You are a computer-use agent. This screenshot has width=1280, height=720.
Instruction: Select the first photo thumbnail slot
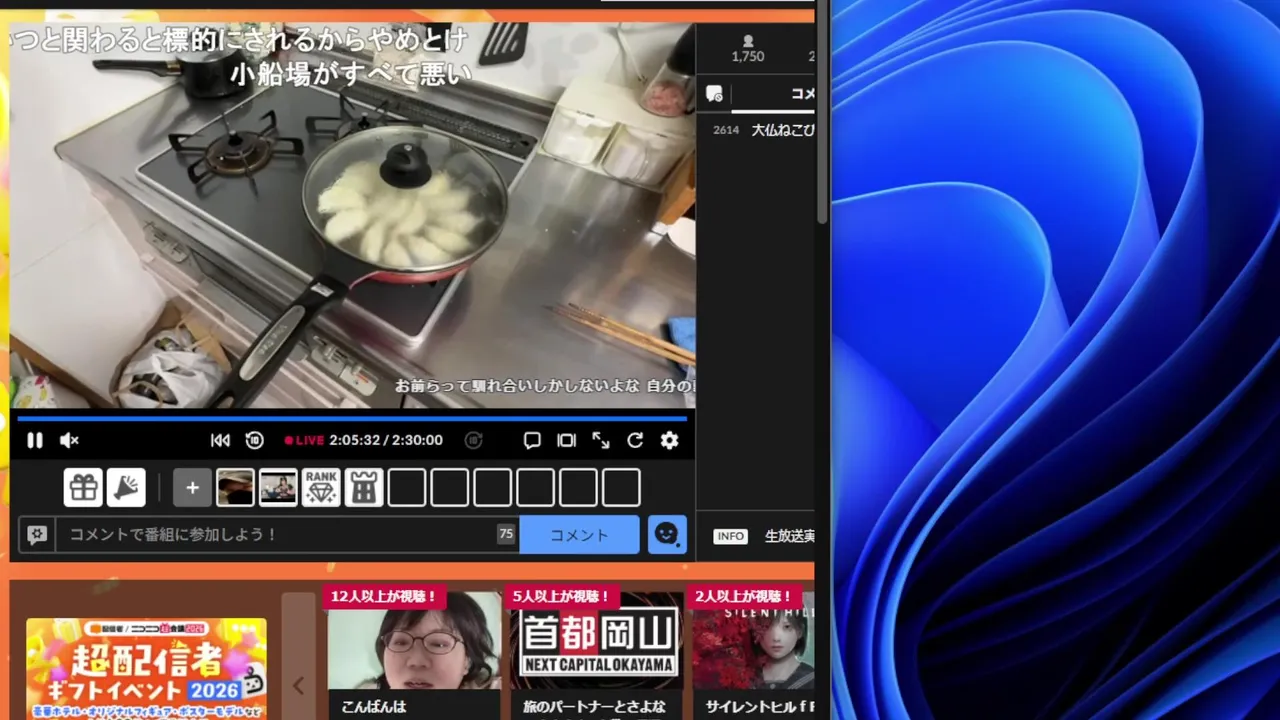(235, 488)
